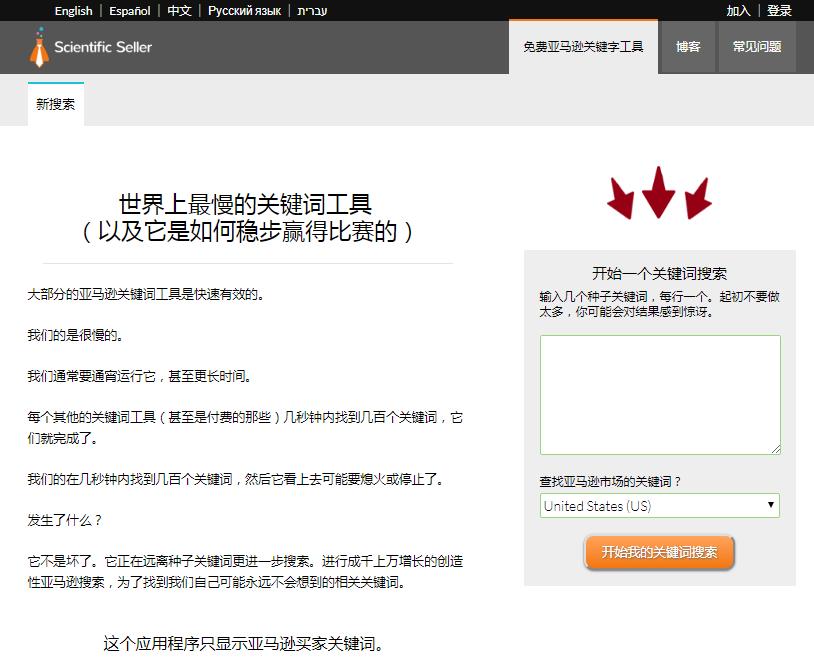Open the 博客 blog tab
This screenshot has height=658, width=814.
[688, 47]
